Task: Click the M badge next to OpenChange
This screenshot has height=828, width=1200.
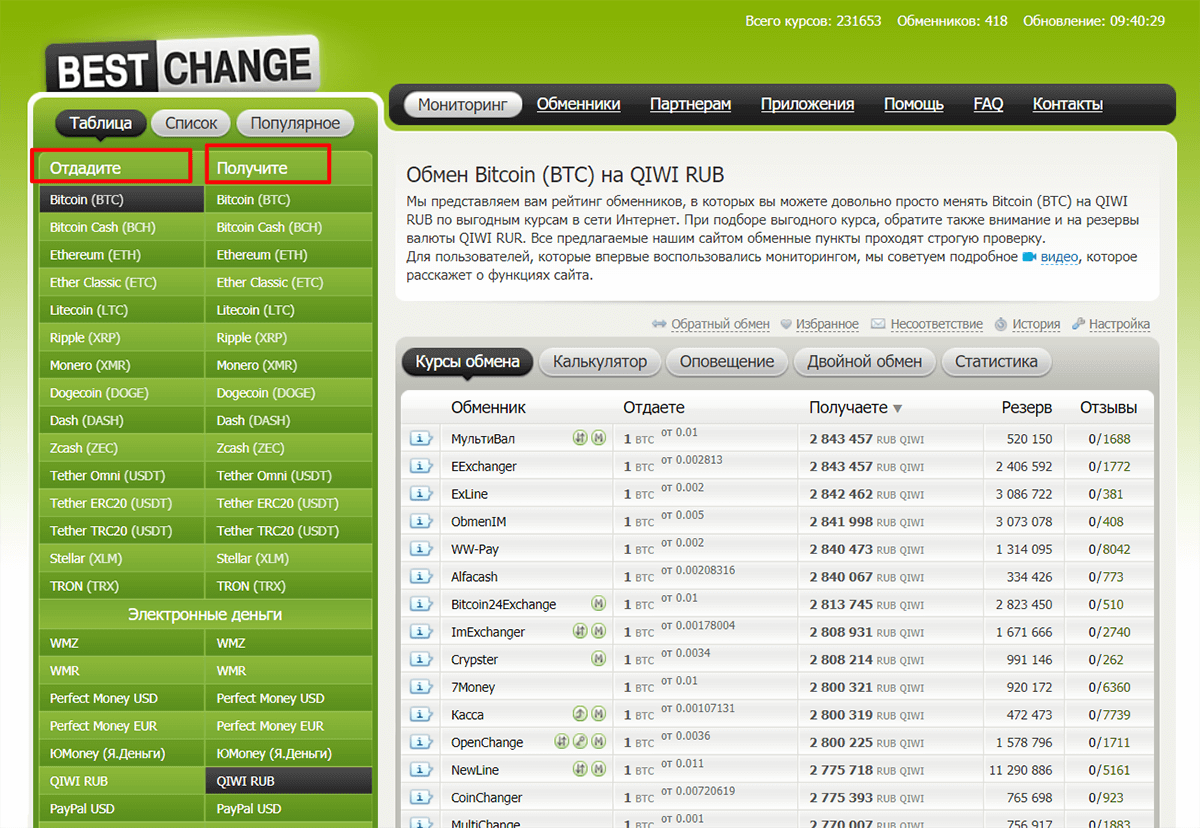Action: [598, 742]
